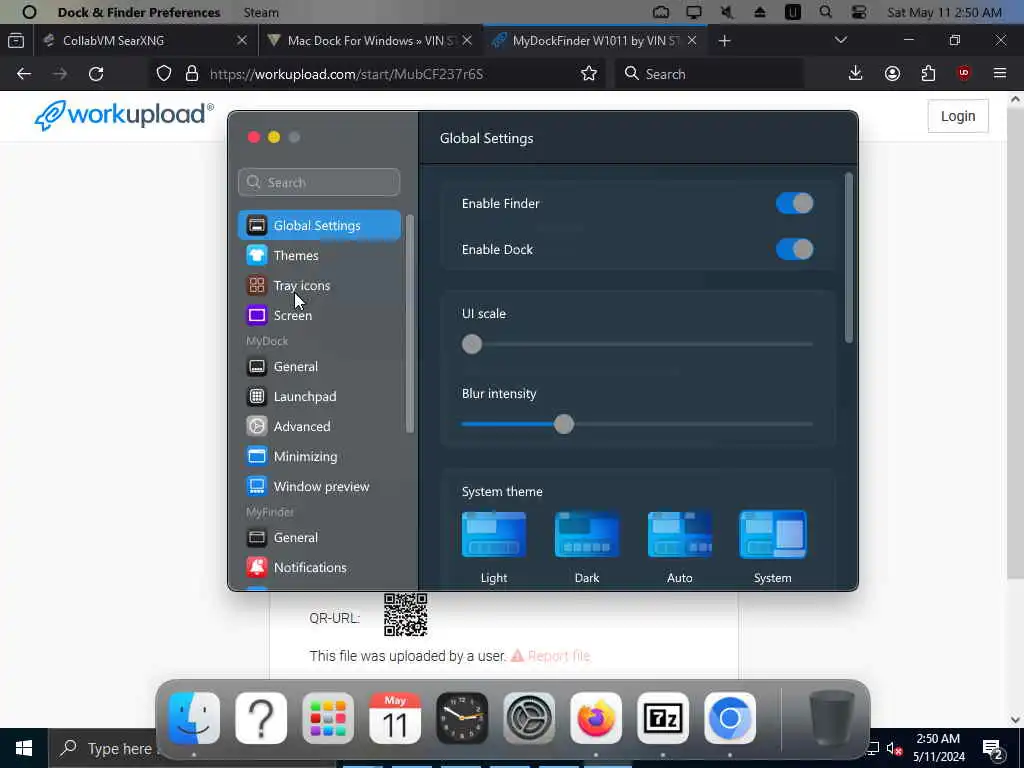Image resolution: width=1024 pixels, height=768 pixels.
Task: Click the preferences Search field
Action: click(x=319, y=182)
